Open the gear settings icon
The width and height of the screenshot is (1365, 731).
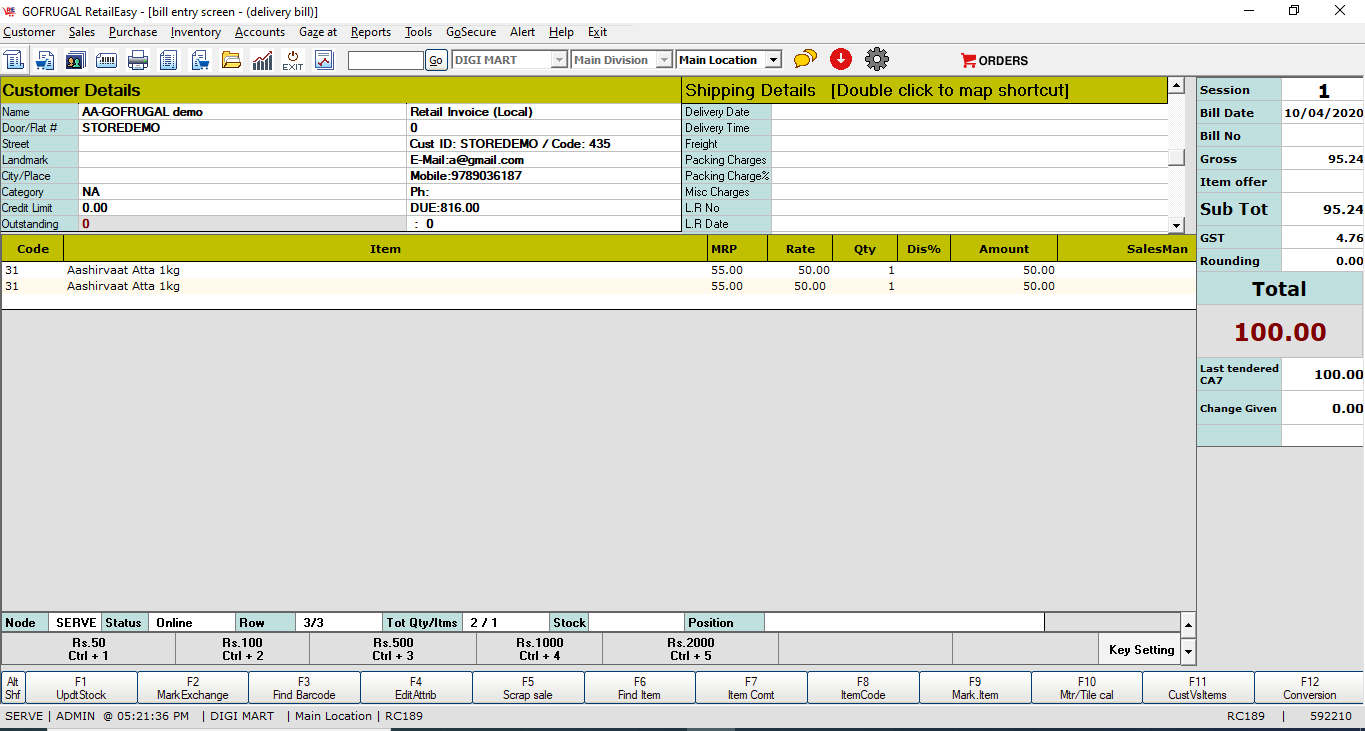pyautogui.click(x=877, y=60)
